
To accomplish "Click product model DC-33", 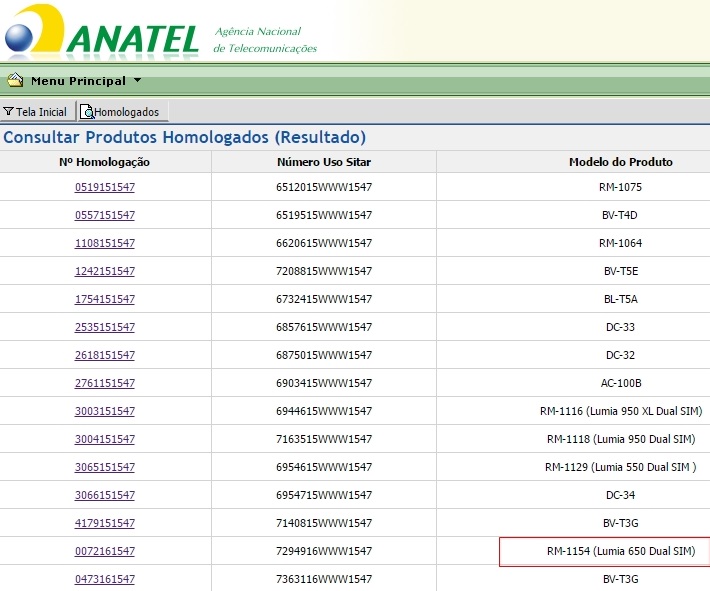I will pyautogui.click(x=620, y=327).
